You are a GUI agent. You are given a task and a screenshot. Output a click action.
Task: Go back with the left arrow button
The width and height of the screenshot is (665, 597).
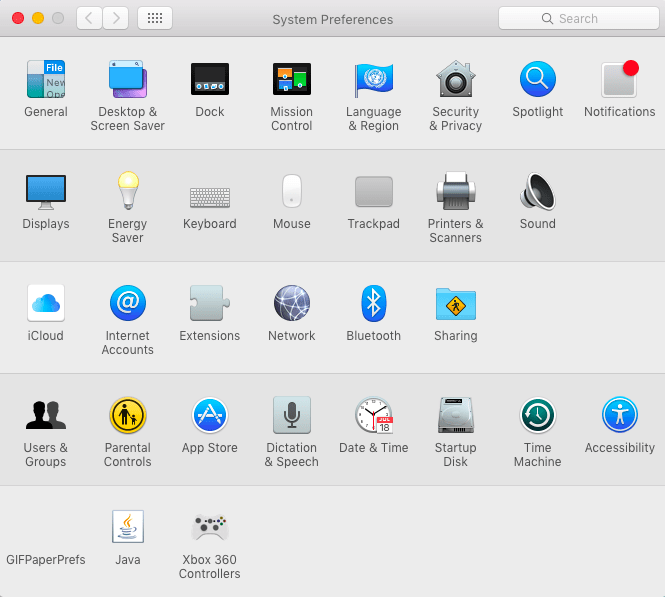(x=89, y=18)
